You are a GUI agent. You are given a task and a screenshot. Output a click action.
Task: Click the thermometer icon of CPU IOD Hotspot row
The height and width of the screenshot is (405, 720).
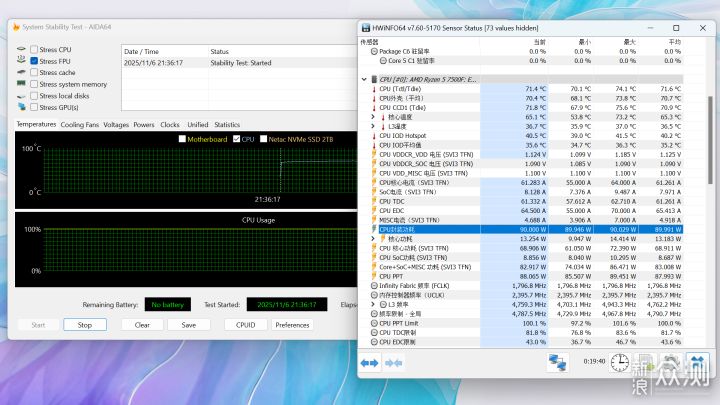point(374,136)
